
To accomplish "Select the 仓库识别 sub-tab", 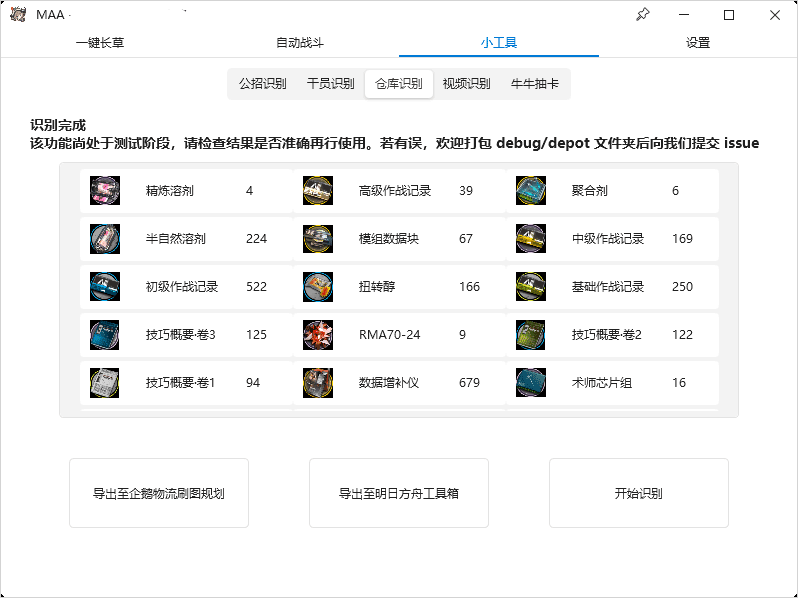I will tap(399, 83).
